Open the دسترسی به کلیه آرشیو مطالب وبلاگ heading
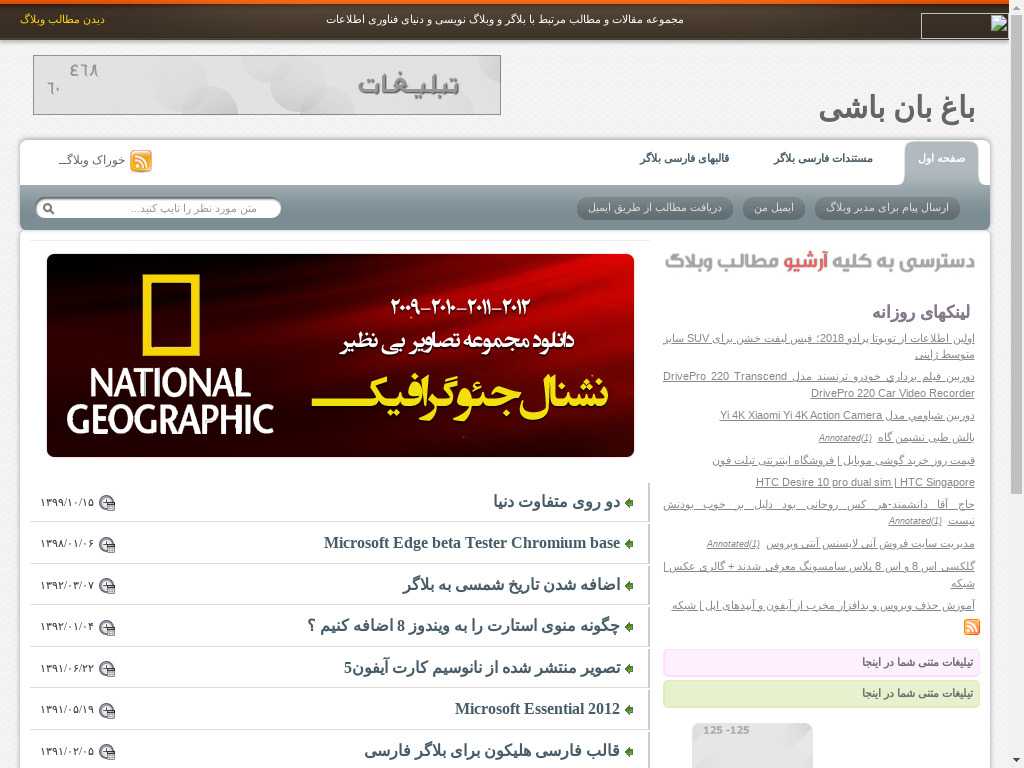Screen dimensions: 1024x768 click(820, 261)
